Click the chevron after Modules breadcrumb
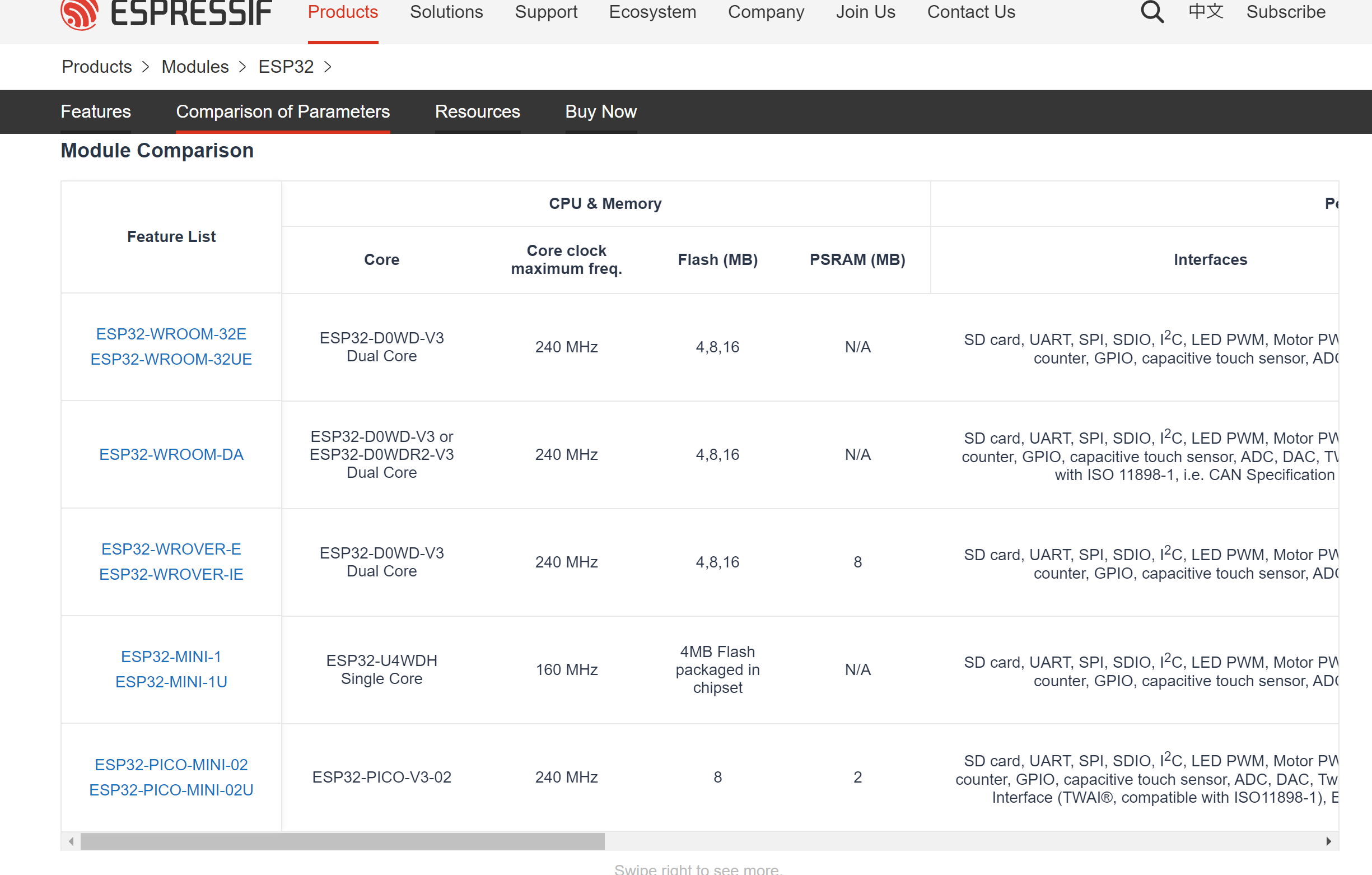1372x875 pixels. pyautogui.click(x=242, y=67)
